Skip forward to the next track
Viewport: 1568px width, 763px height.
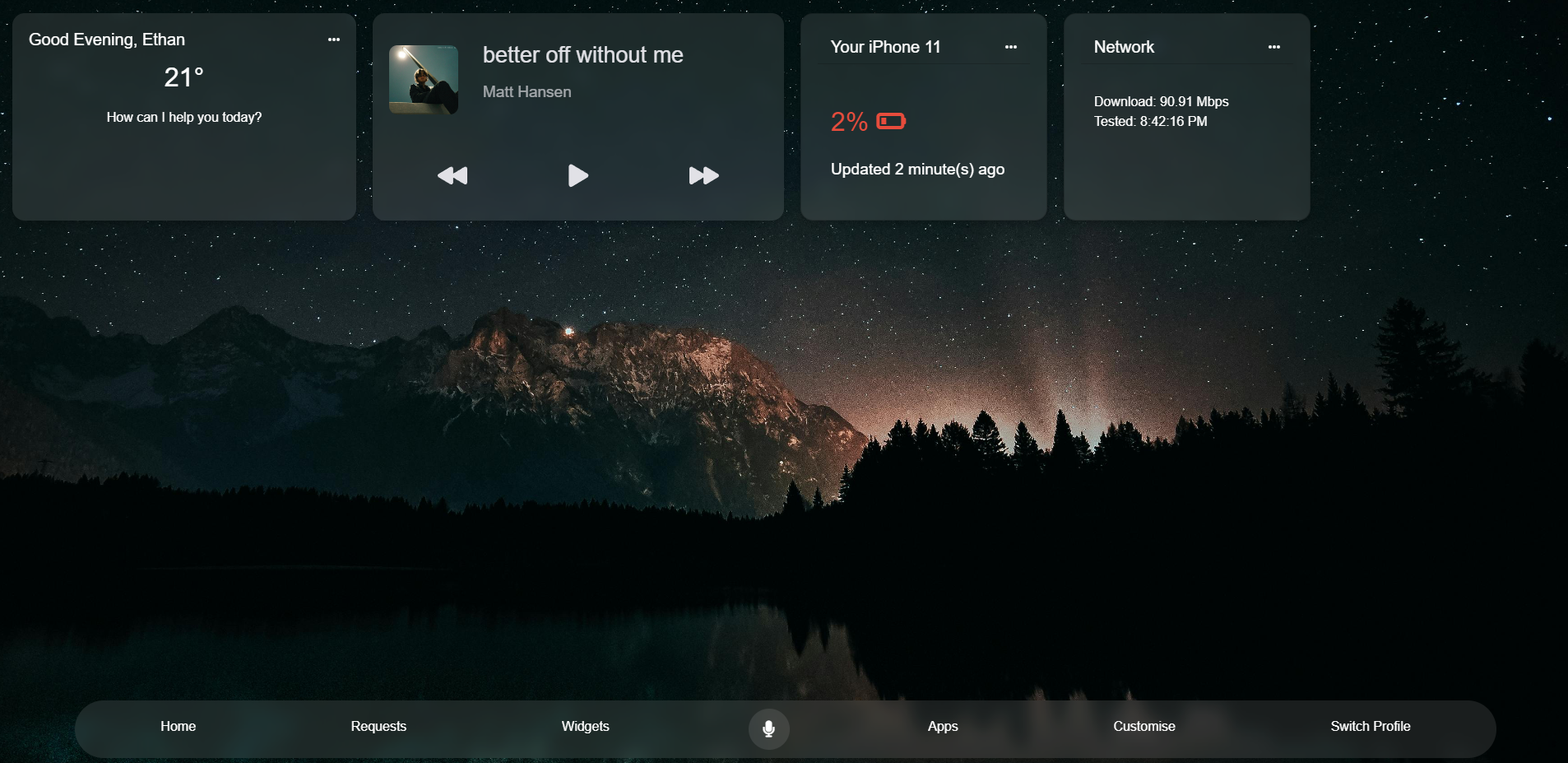click(703, 175)
